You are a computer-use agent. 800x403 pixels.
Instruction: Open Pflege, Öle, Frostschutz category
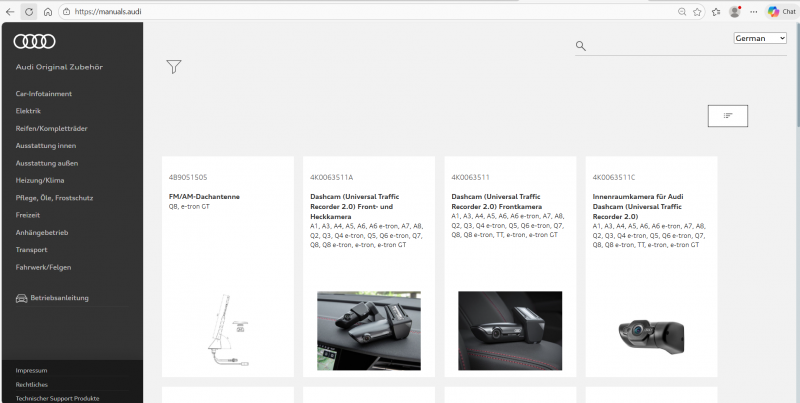click(x=54, y=198)
